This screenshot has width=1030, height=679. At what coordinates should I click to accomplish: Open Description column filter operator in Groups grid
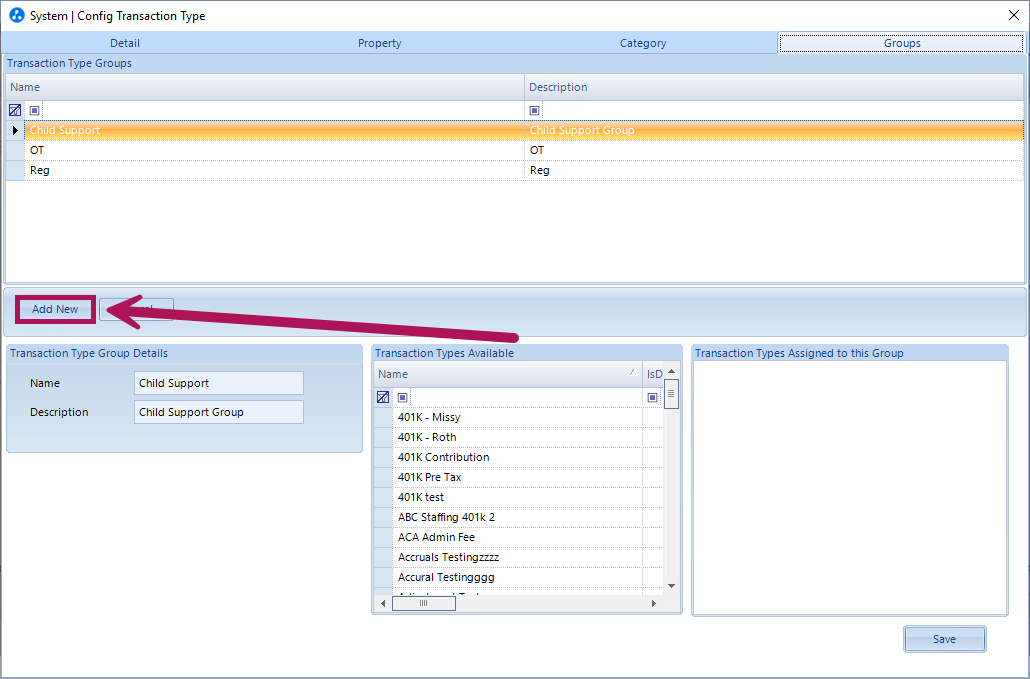535,110
